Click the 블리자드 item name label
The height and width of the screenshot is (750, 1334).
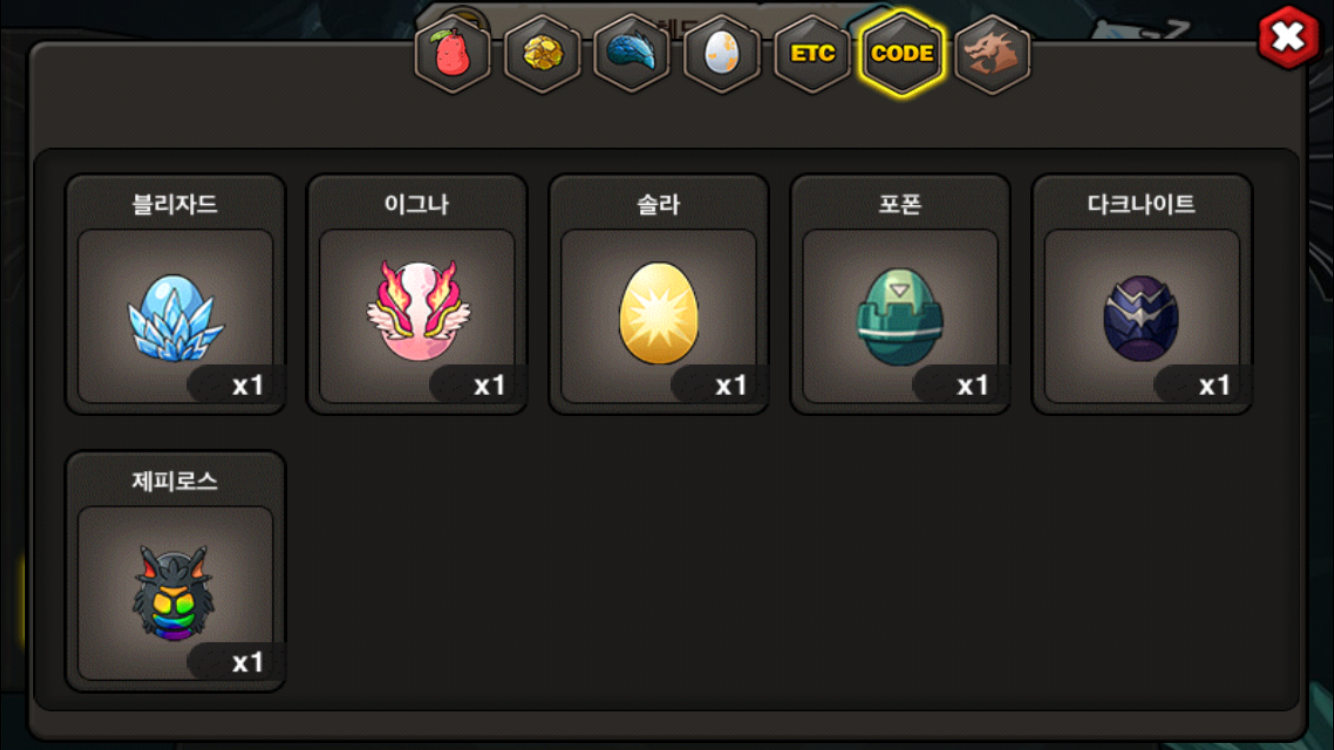click(x=175, y=205)
